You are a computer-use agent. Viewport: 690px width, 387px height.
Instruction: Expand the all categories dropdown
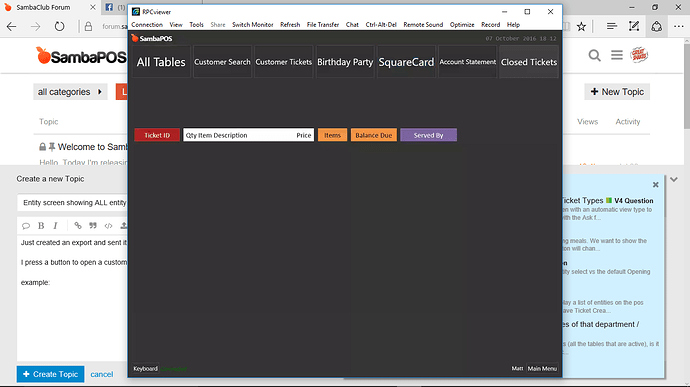click(x=70, y=92)
